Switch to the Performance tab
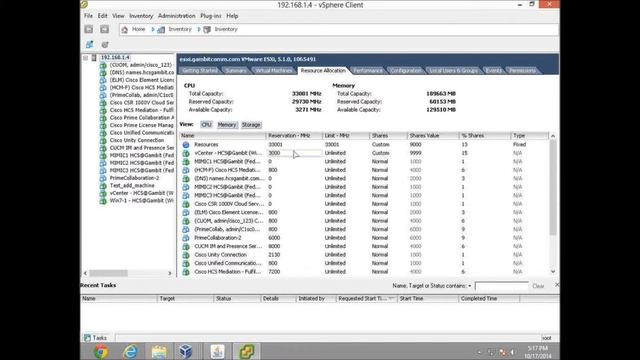 point(368,71)
